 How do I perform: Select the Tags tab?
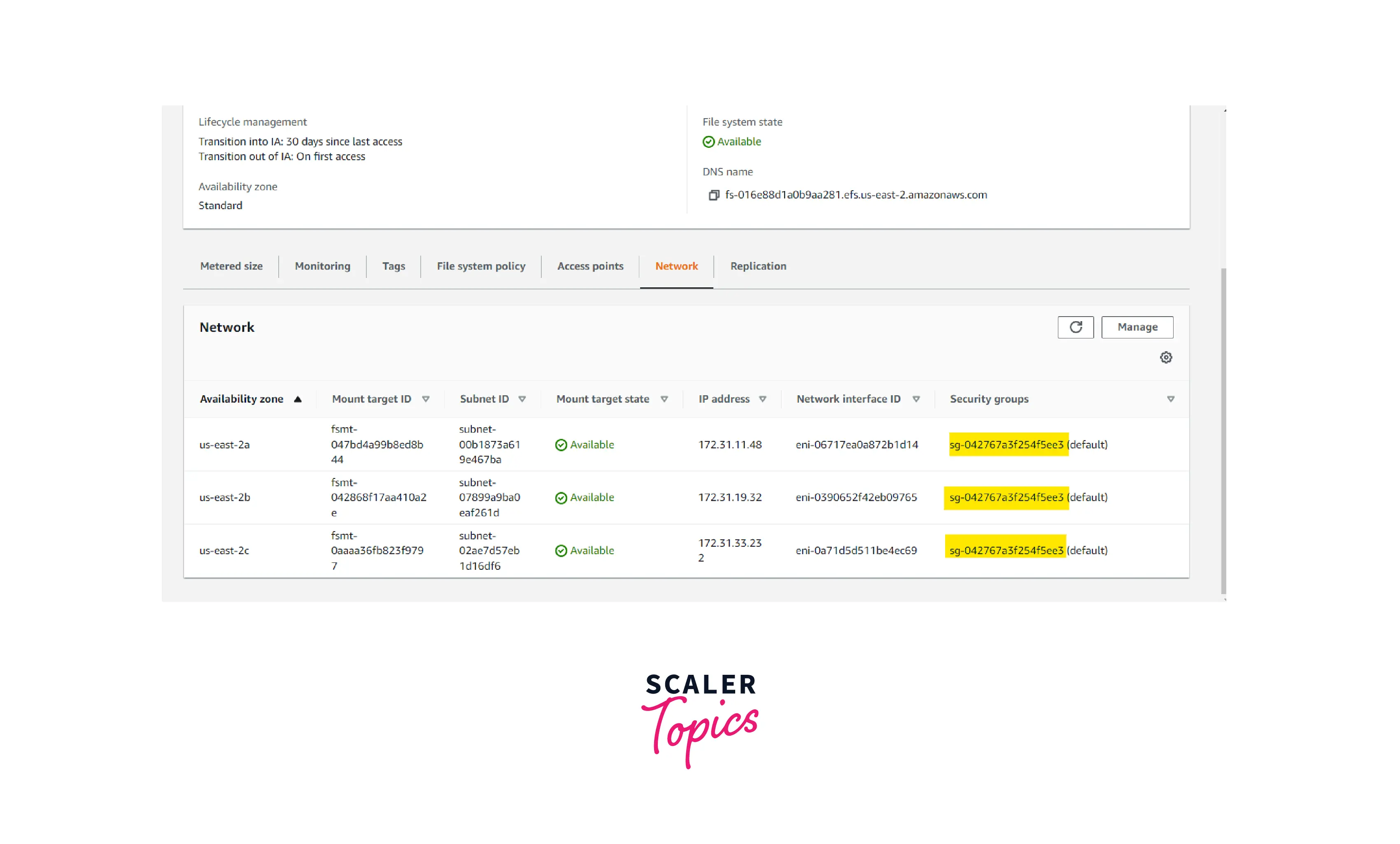coord(393,266)
